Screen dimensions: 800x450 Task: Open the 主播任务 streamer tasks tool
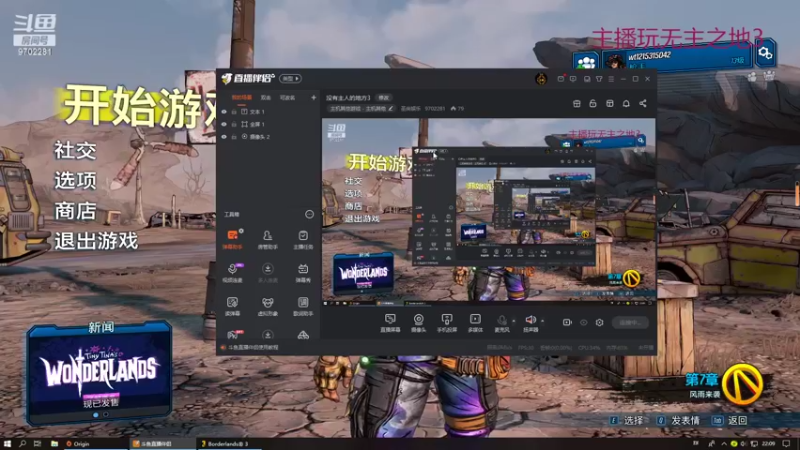[x=303, y=239]
